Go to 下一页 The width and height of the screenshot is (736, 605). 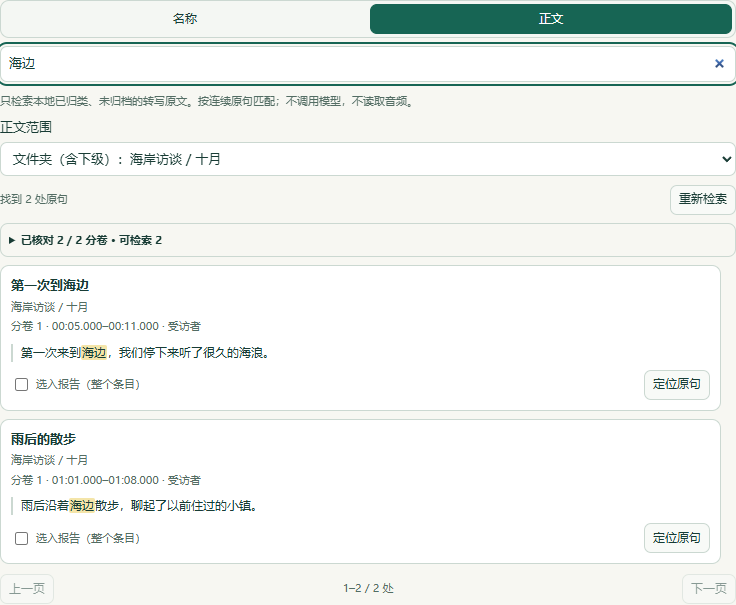(709, 589)
